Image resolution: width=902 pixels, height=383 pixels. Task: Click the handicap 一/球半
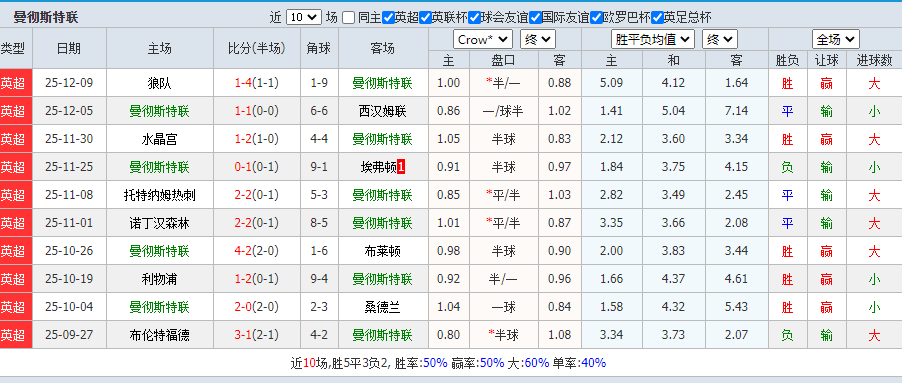[503, 112]
